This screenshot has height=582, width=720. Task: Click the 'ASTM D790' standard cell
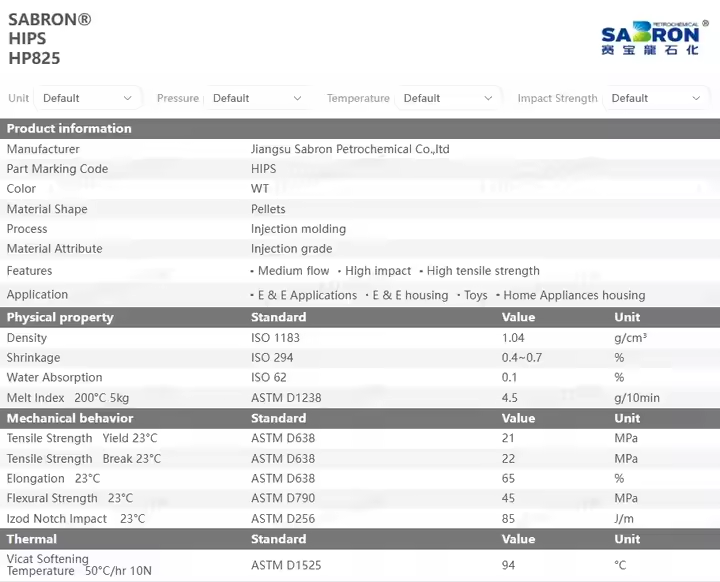pyautogui.click(x=283, y=498)
